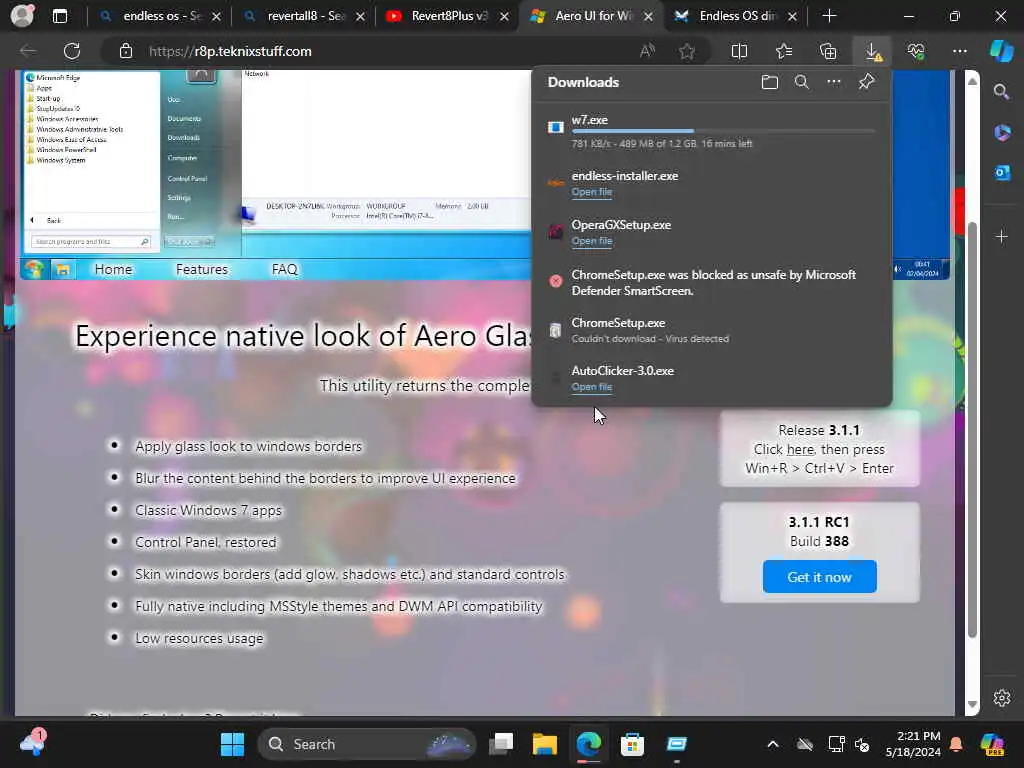Search downloads magnifier icon
The image size is (1024, 768).
pos(802,82)
